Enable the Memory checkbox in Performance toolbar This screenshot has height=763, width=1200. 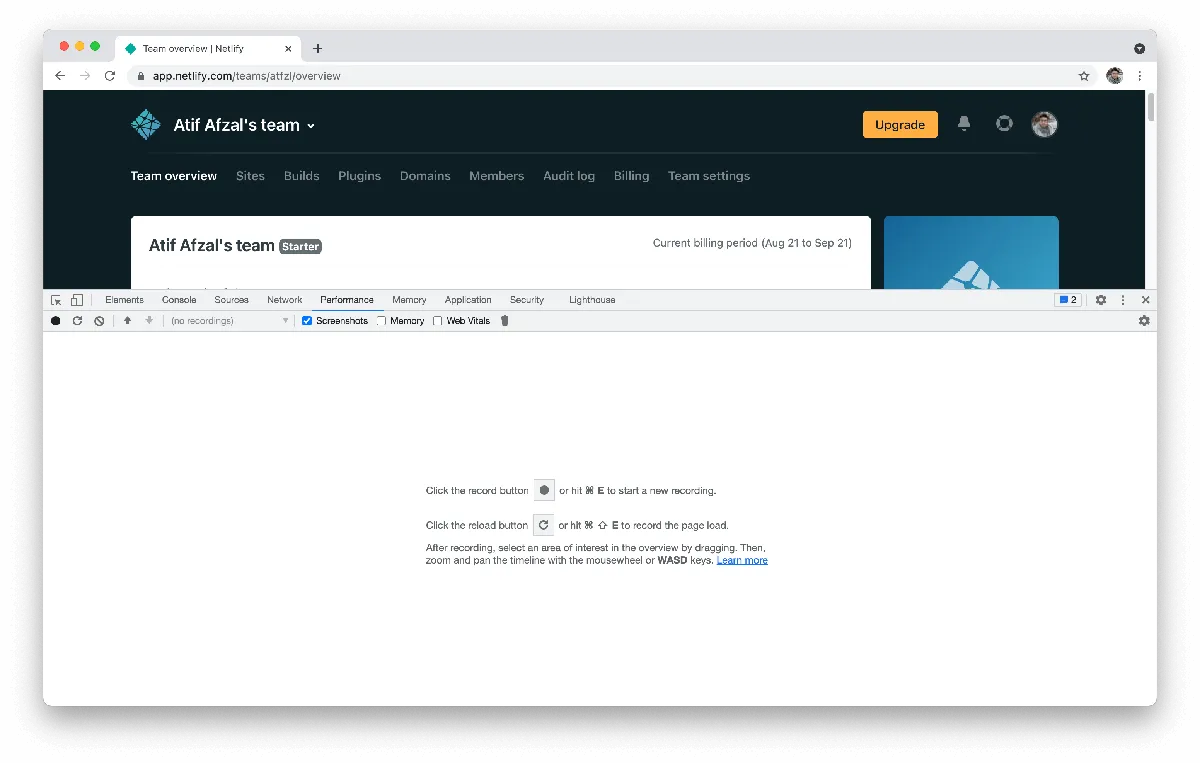point(382,321)
